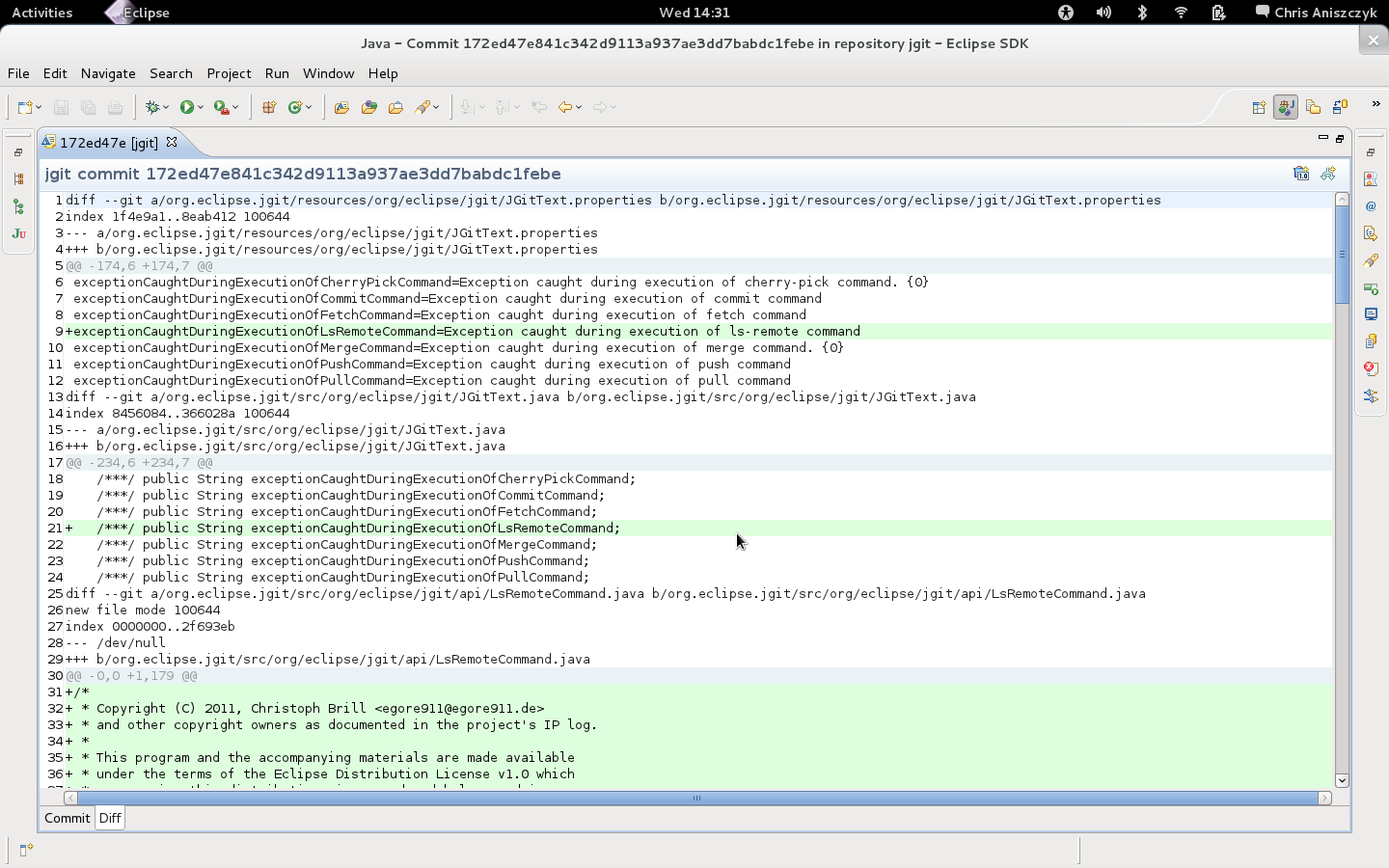Open the Search menu

[171, 73]
